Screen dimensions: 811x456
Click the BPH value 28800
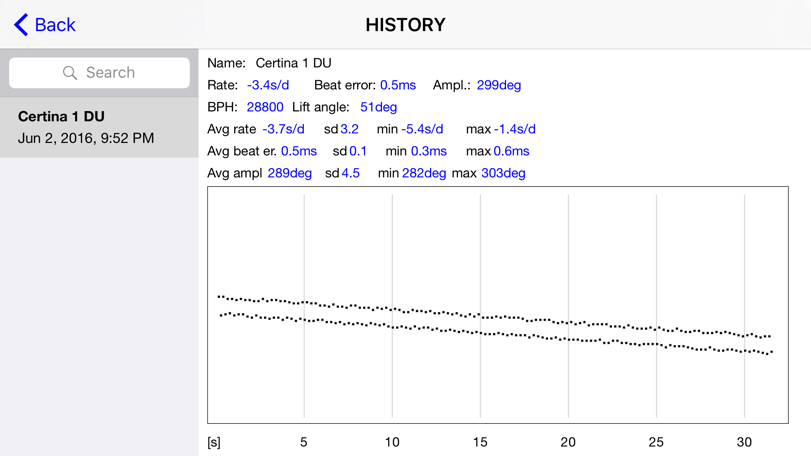(265, 107)
